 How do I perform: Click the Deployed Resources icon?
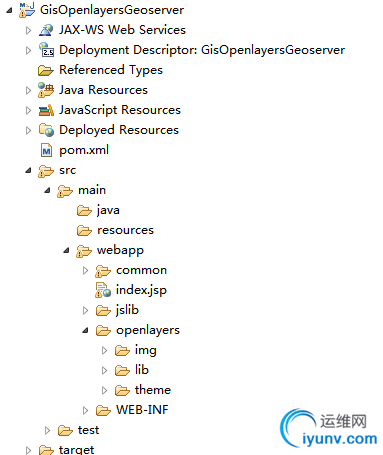pyautogui.click(x=46, y=130)
